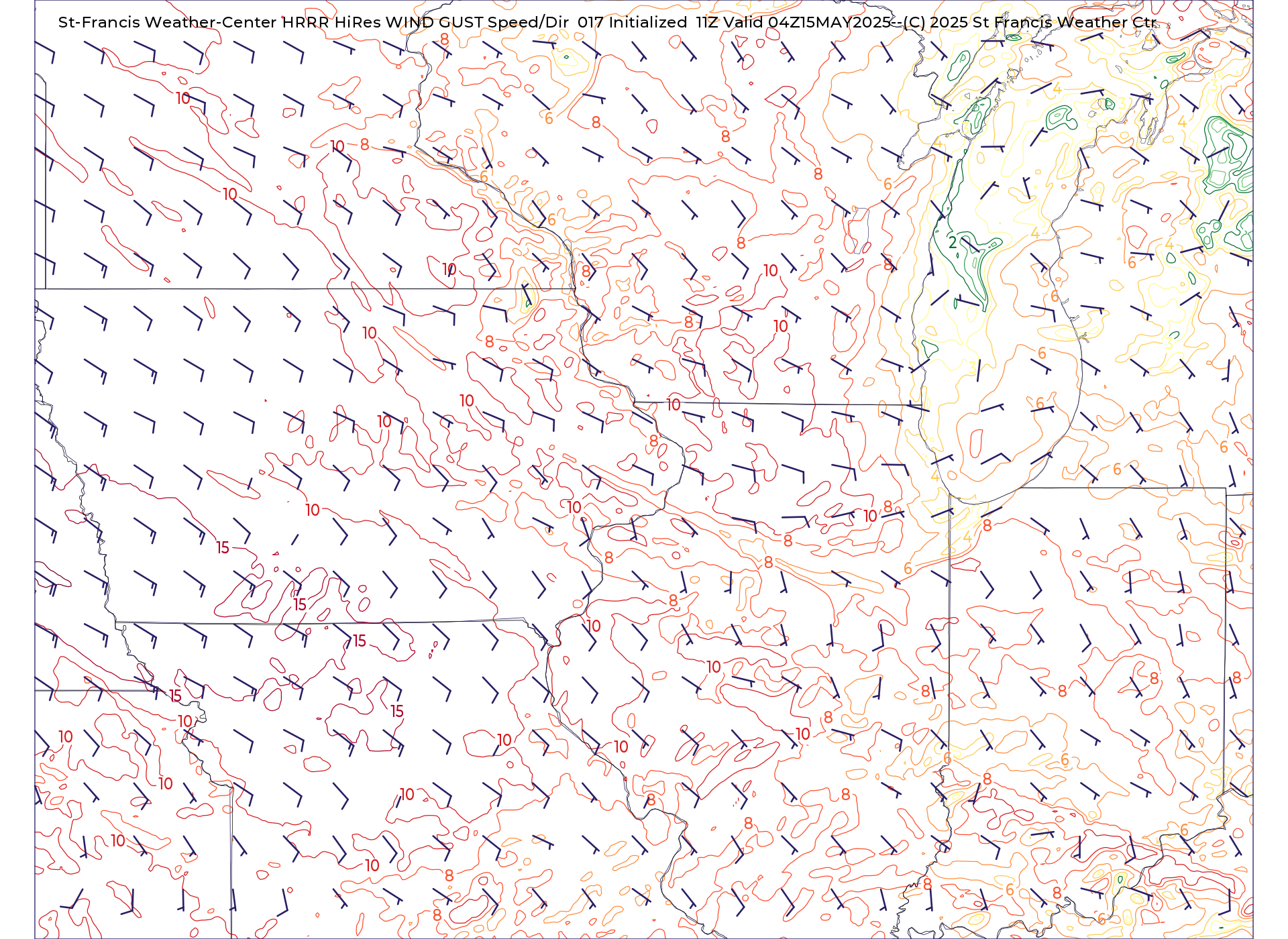The height and width of the screenshot is (939, 1288).
Task: Click the green "2" contour label
Action: pos(953,242)
